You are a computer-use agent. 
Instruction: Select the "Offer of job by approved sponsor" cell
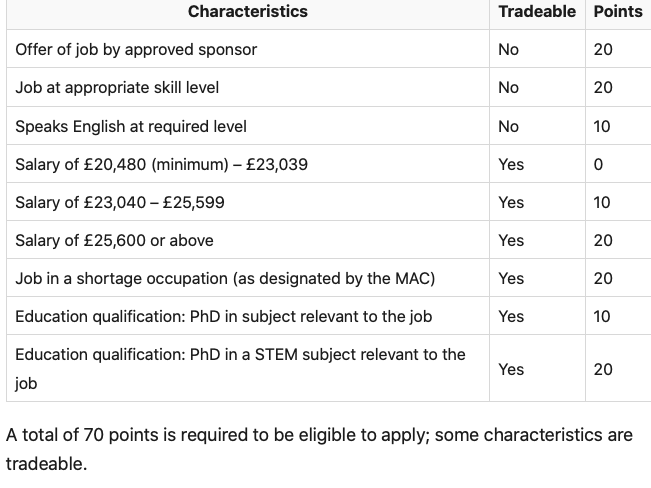click(x=136, y=49)
